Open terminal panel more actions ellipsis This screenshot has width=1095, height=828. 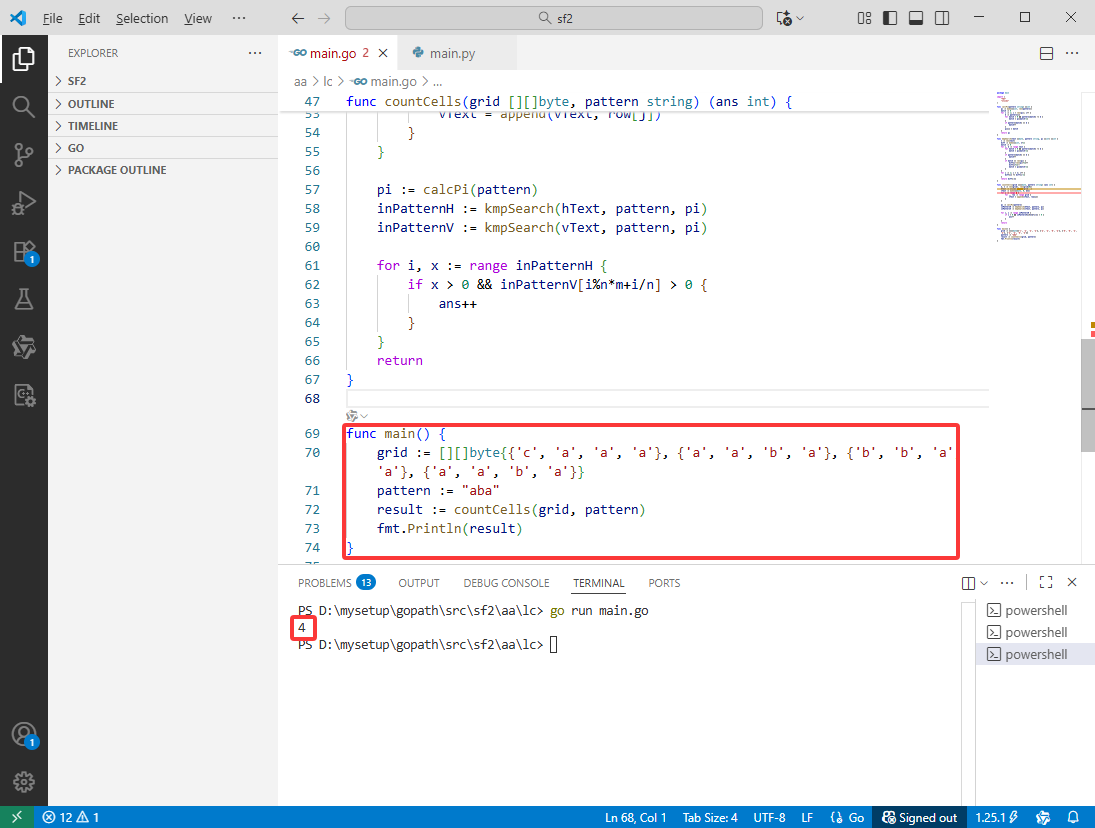coord(1006,582)
